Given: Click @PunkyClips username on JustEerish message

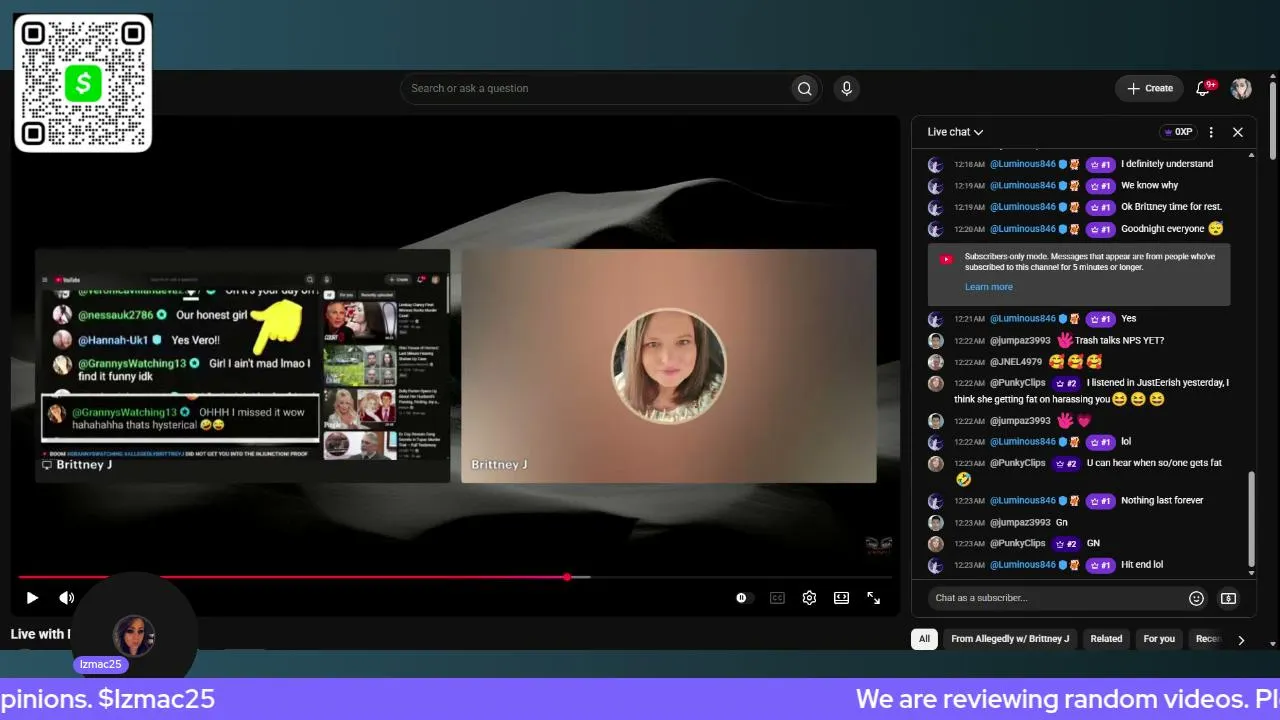Looking at the screenshot, I should (1017, 383).
